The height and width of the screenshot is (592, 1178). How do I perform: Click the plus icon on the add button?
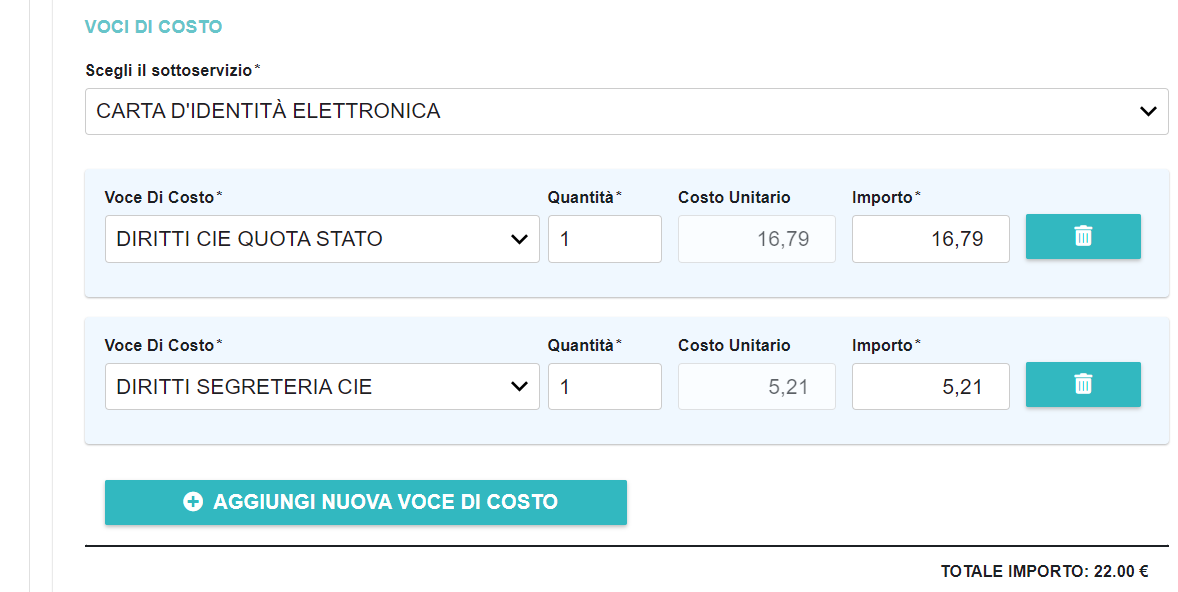point(193,502)
